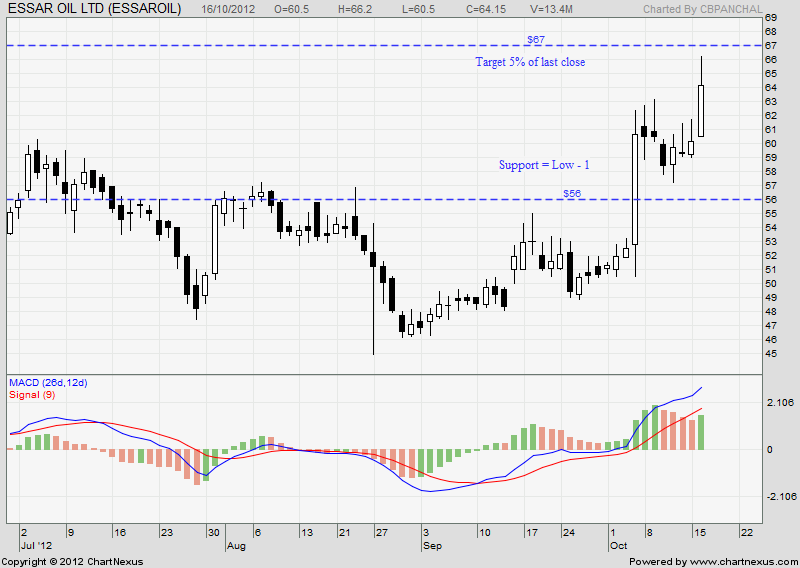Click the 64 price axis label

(x=771, y=88)
